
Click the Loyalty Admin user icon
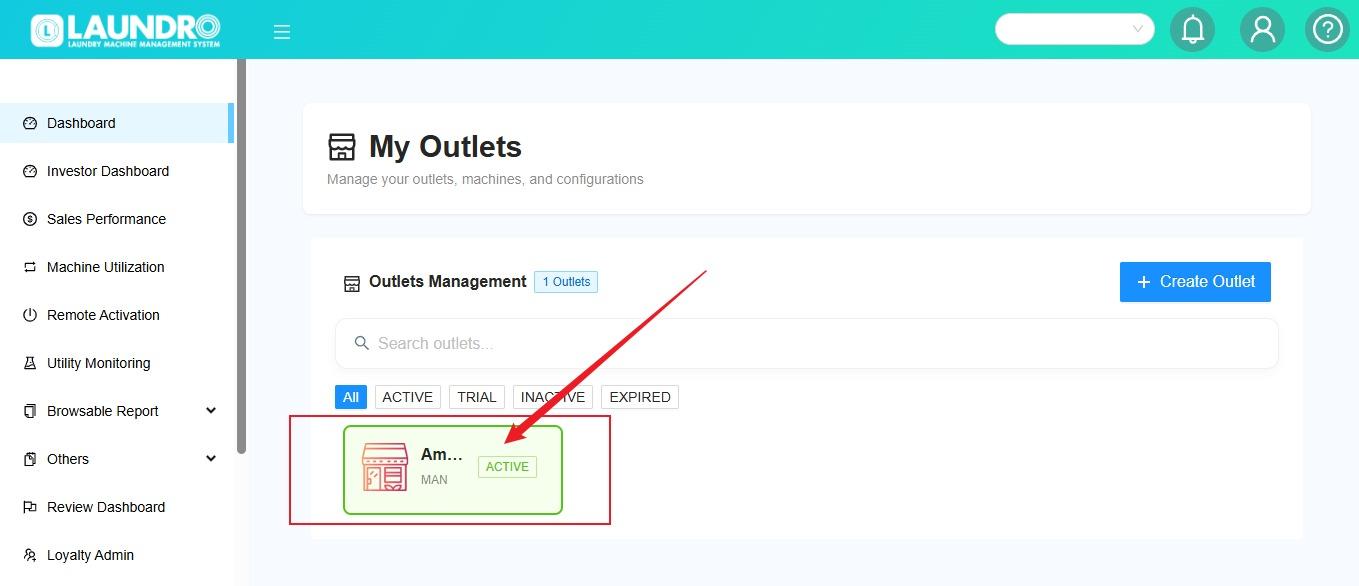click(x=30, y=555)
